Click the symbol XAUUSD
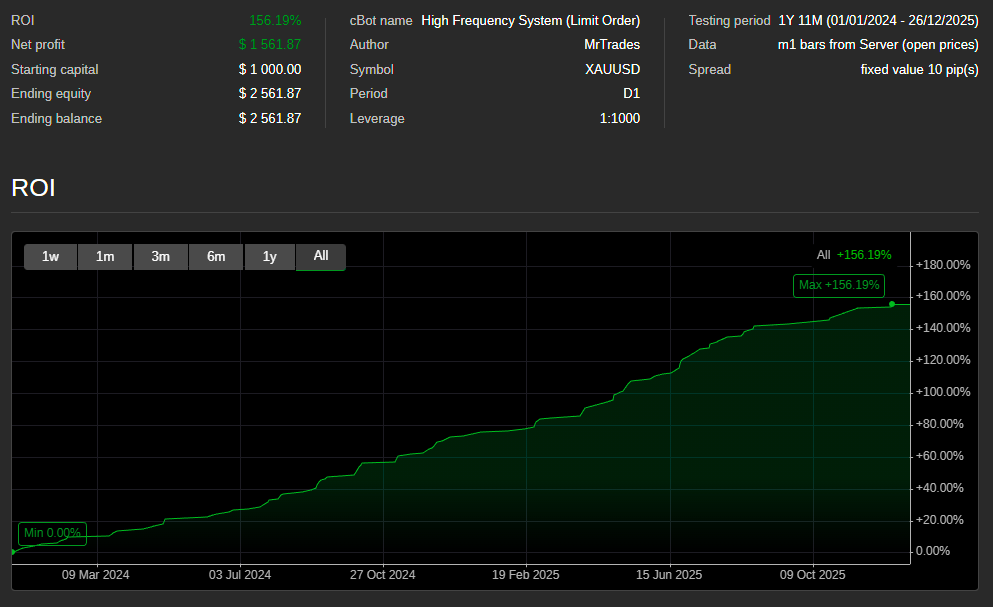This screenshot has width=993, height=607. click(x=612, y=70)
